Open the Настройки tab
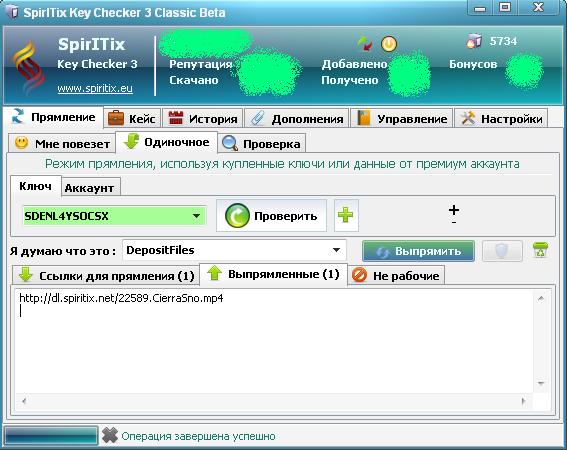The width and height of the screenshot is (567, 450). click(501, 118)
